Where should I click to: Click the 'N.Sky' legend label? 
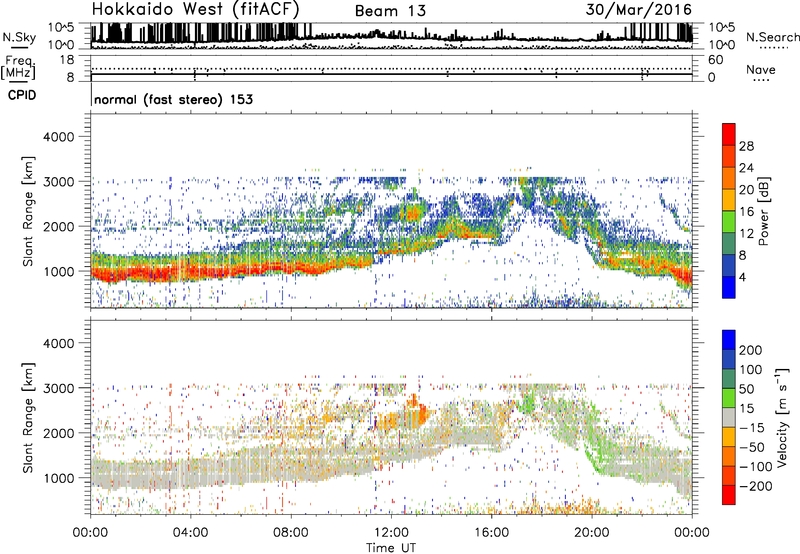(x=19, y=37)
